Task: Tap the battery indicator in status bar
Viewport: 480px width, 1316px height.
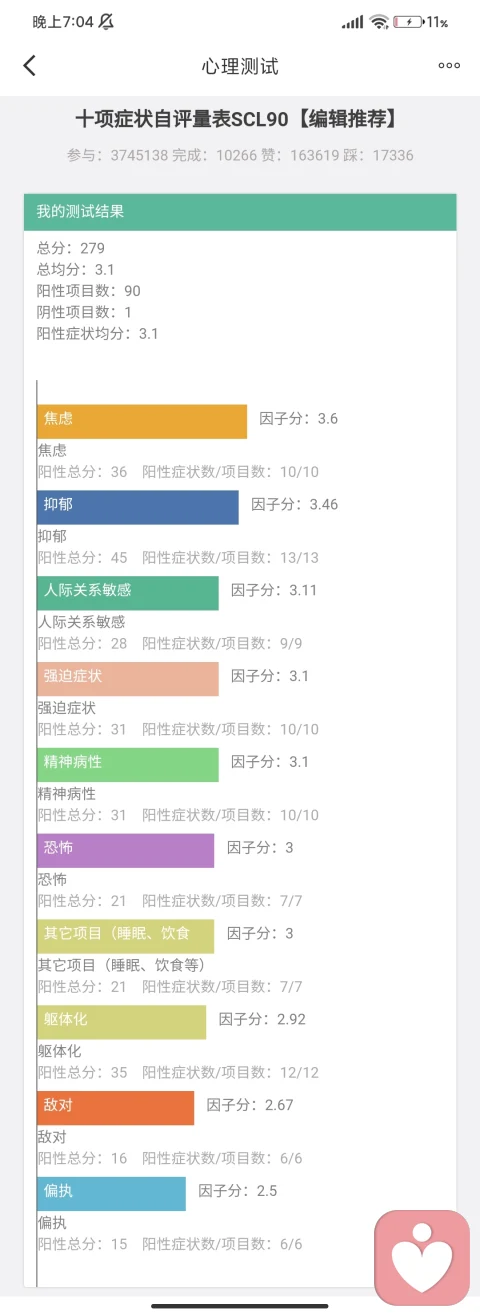Action: (x=408, y=21)
